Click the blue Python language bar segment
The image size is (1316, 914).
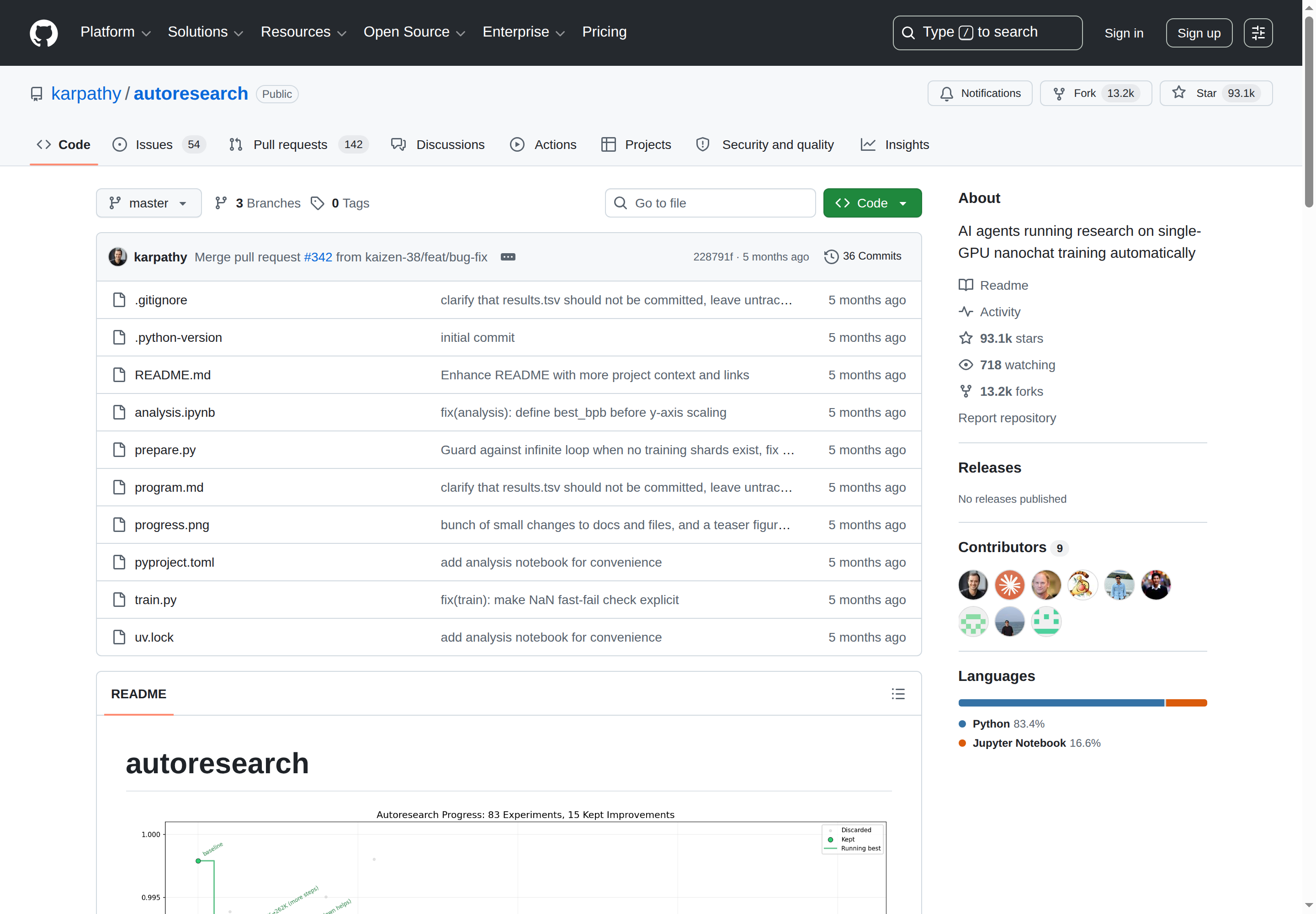click(1061, 703)
